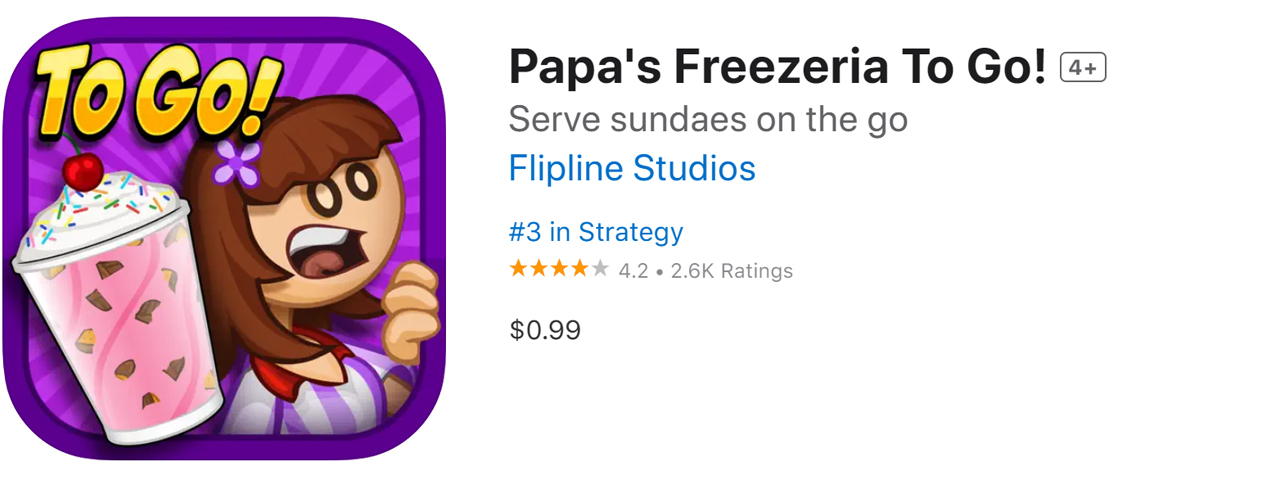Click the third orange rating star
1280x477 pixels.
pos(559,269)
